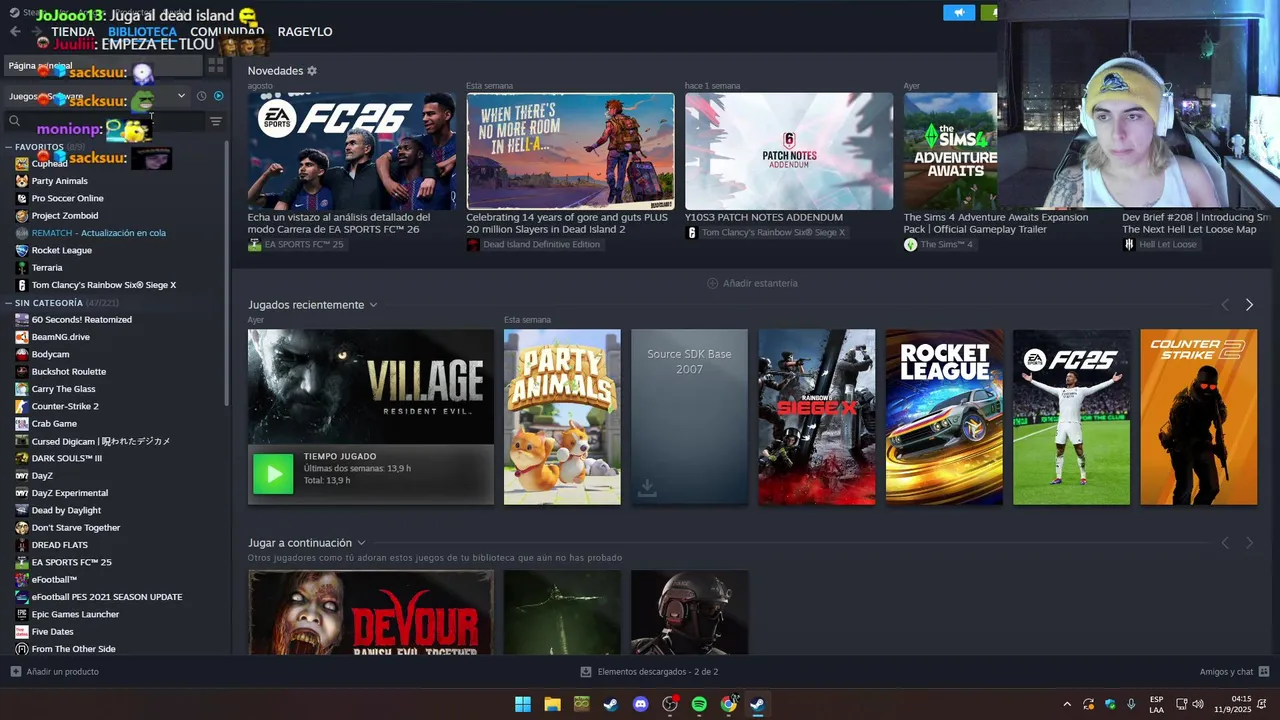Open Project Zomboid from the sidebar

(65, 216)
